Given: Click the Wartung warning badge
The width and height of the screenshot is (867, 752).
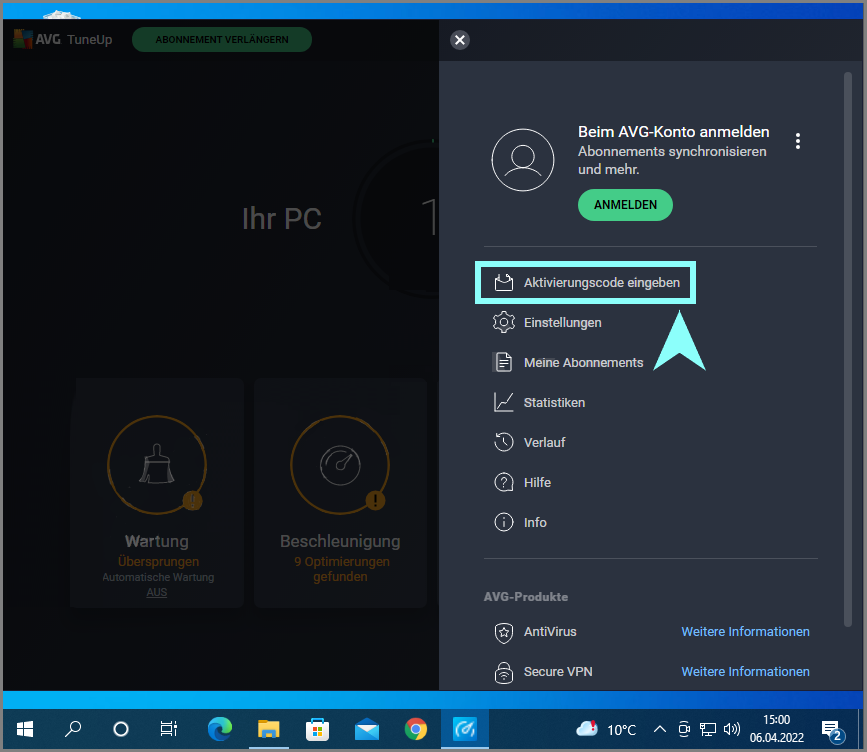Looking at the screenshot, I should 192,501.
